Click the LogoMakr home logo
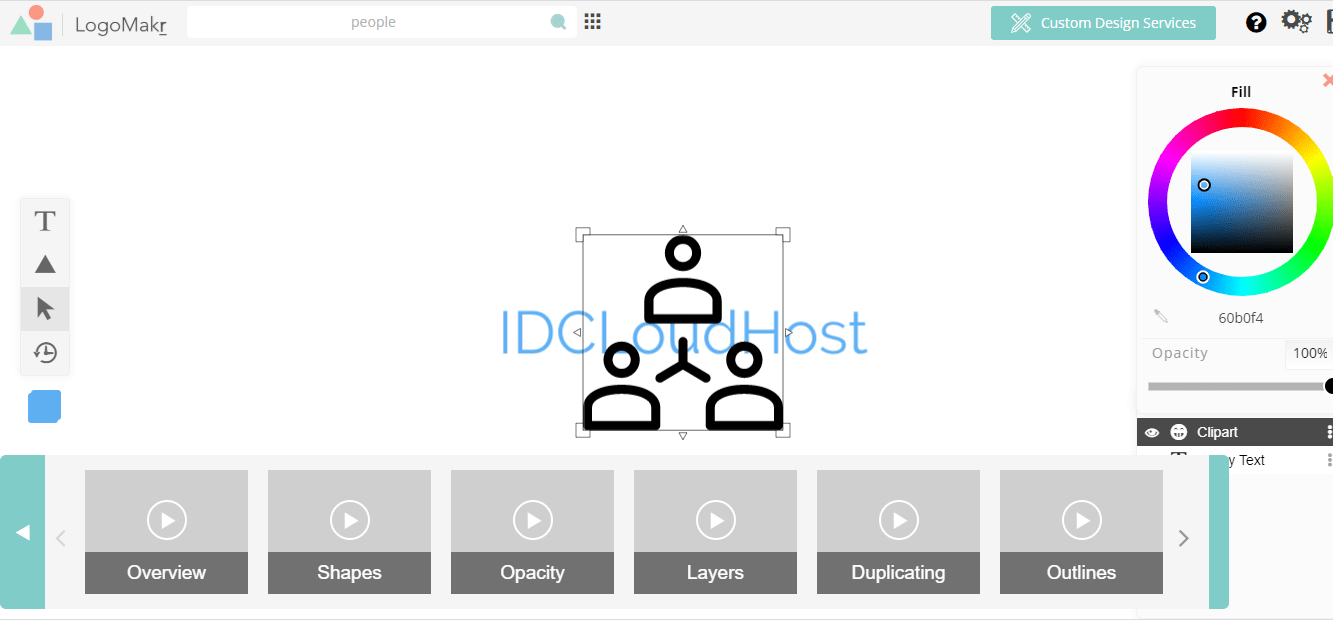Screen dimensions: 1333x624 pyautogui.click(x=88, y=23)
